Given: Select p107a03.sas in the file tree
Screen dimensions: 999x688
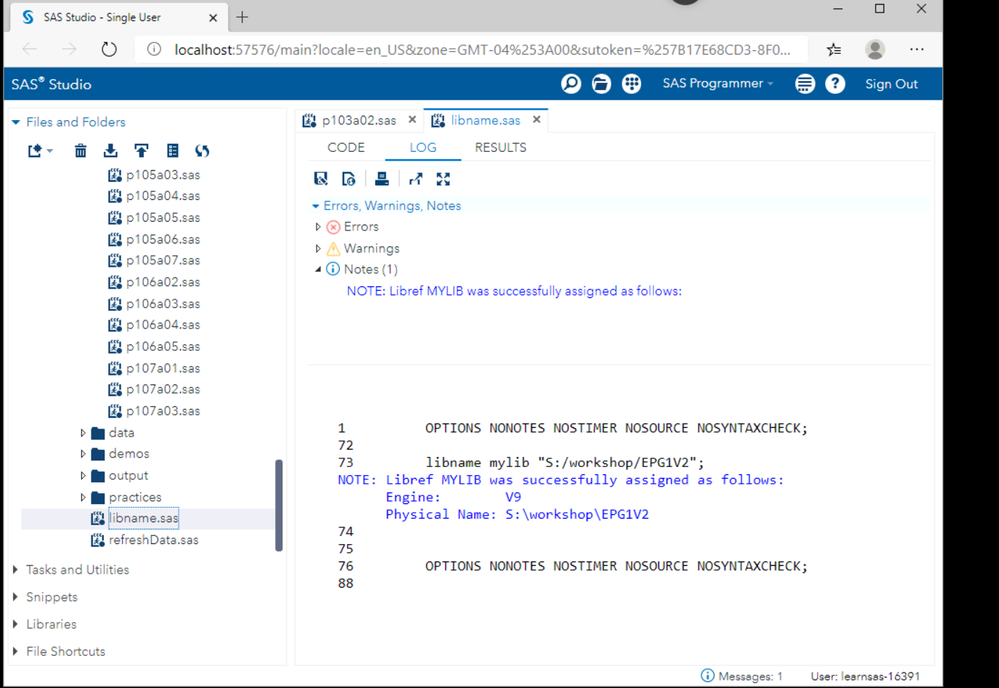Looking at the screenshot, I should pyautogui.click(x=163, y=411).
